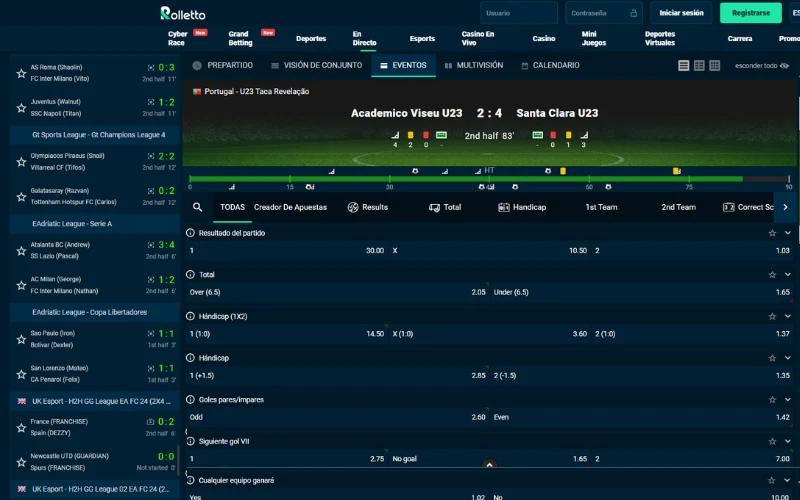Filter markets by Handicap tab
800x500 pixels.
pyautogui.click(x=522, y=207)
